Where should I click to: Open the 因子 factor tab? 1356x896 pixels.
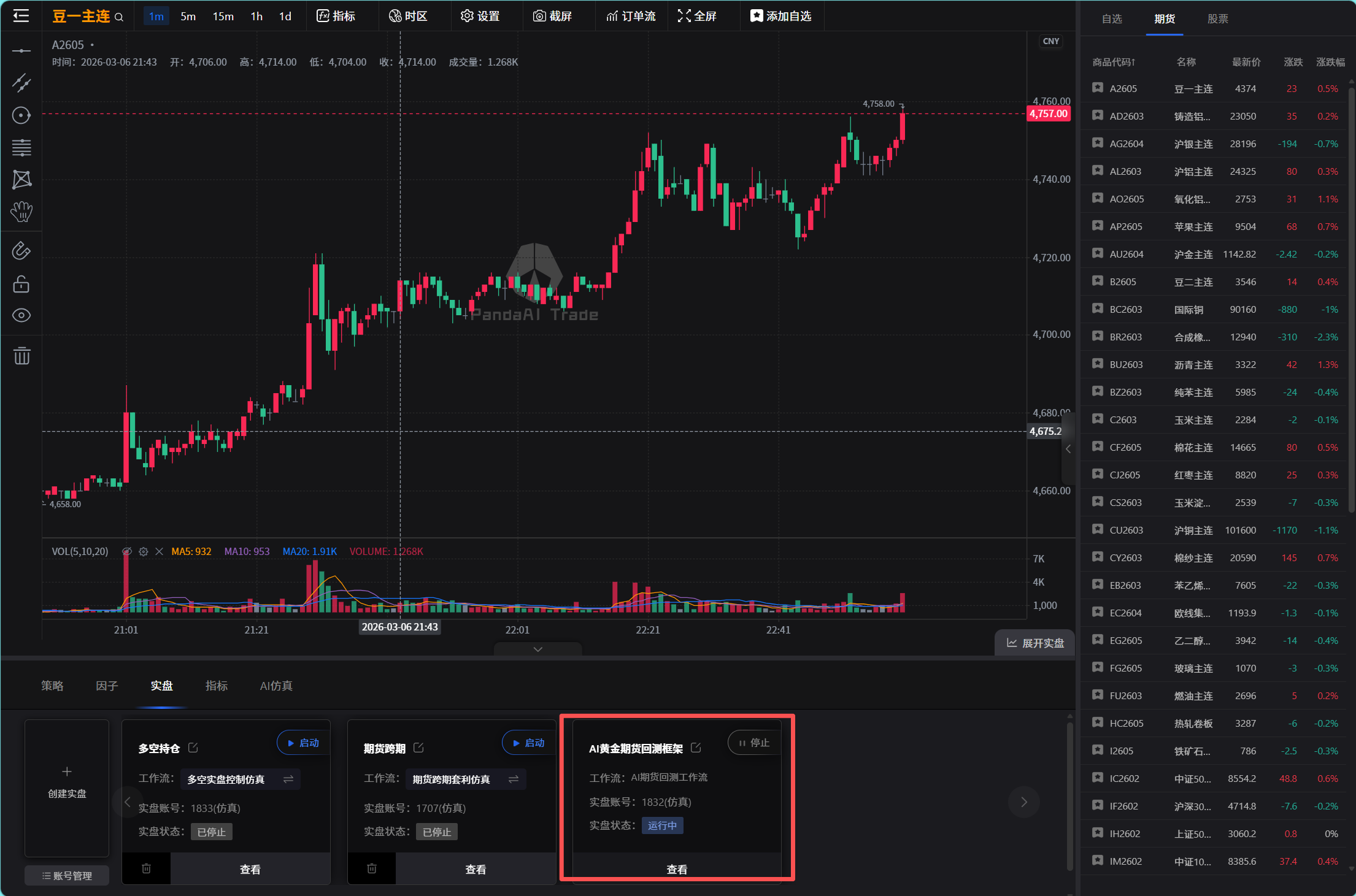click(107, 686)
